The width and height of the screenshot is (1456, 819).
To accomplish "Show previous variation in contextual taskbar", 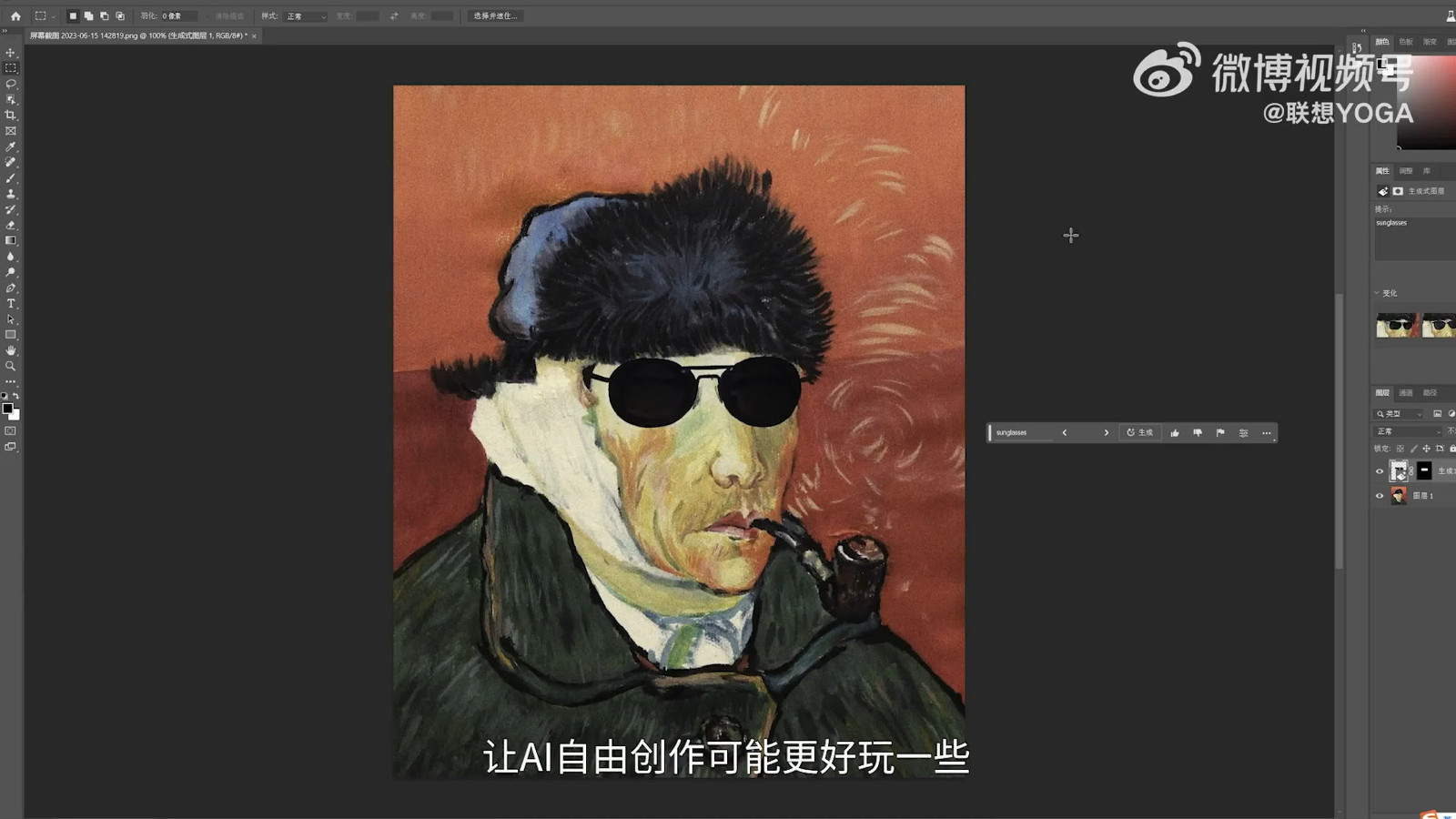I will coord(1064,432).
